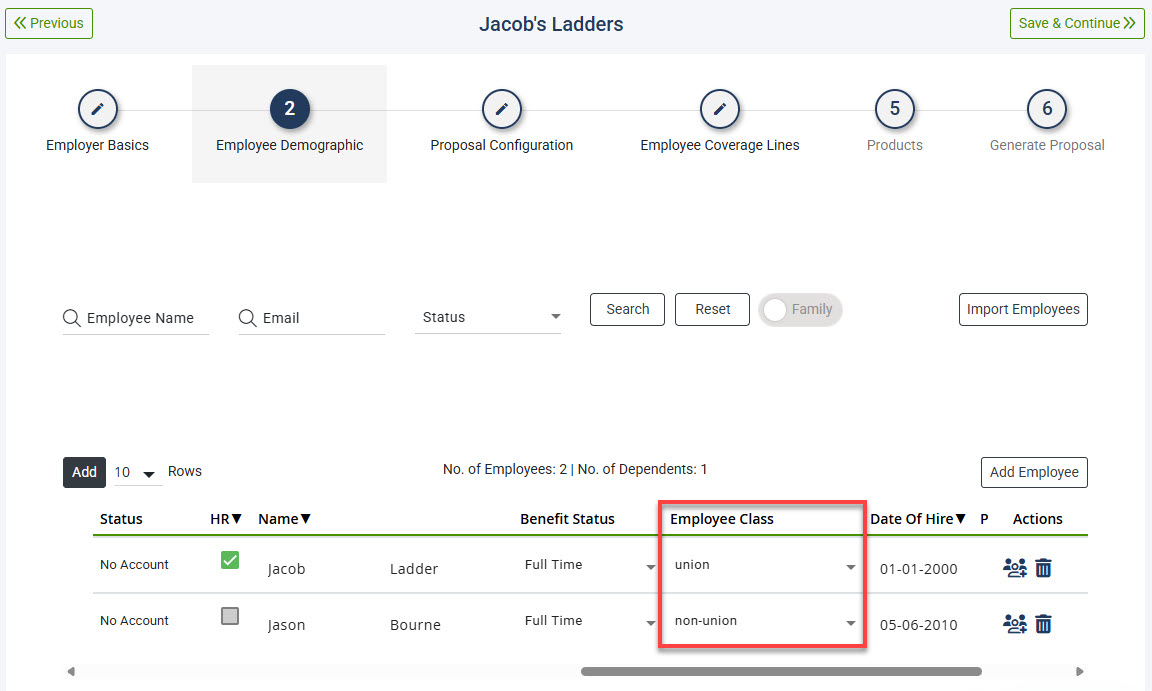The height and width of the screenshot is (691, 1152).
Task: Check the HR checkbox for Jason Bourne
Action: point(229,616)
